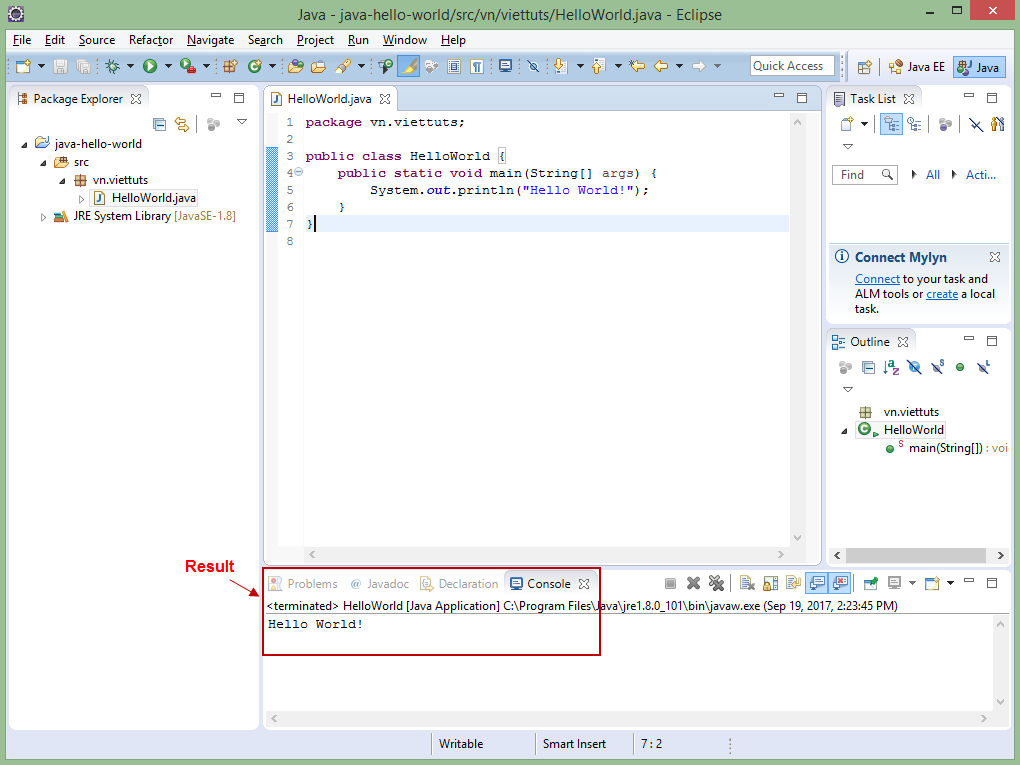
Task: Go to Last Edit Location arrow icon
Action: click(637, 66)
